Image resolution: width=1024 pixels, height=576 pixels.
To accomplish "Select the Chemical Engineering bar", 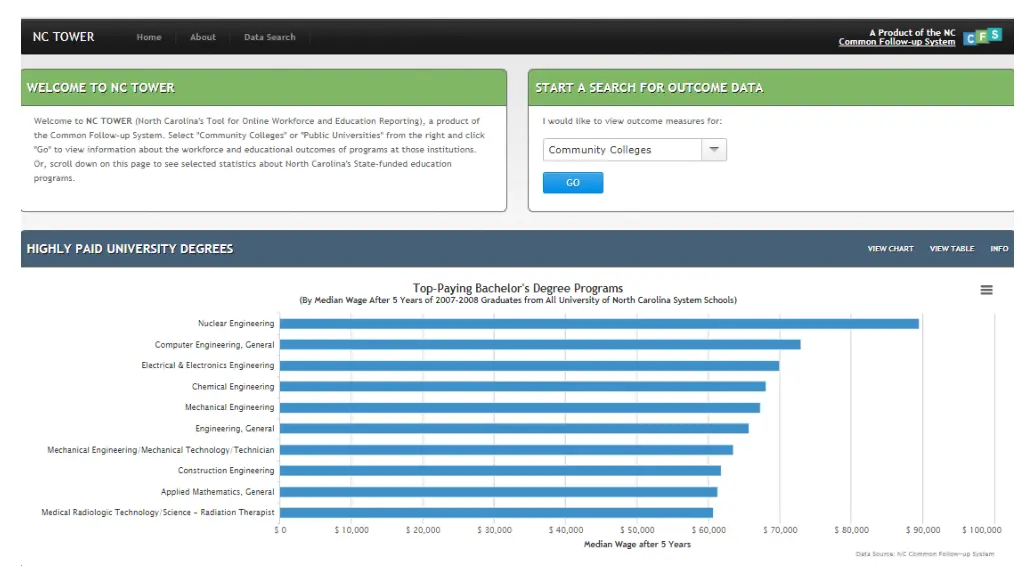I will tap(522, 387).
